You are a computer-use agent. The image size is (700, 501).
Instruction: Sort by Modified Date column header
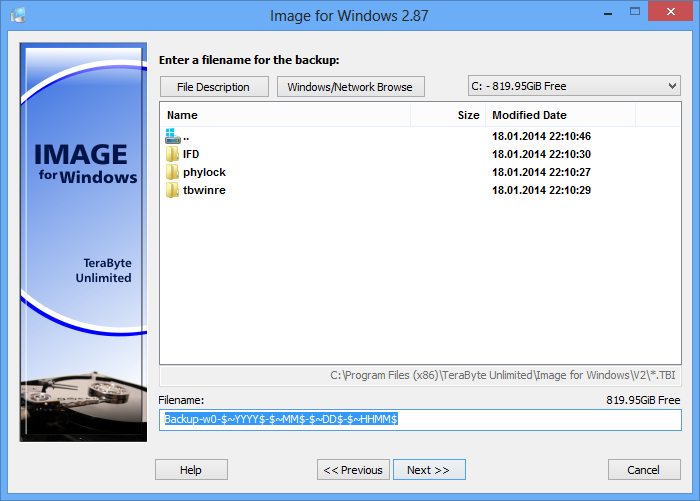click(560, 115)
